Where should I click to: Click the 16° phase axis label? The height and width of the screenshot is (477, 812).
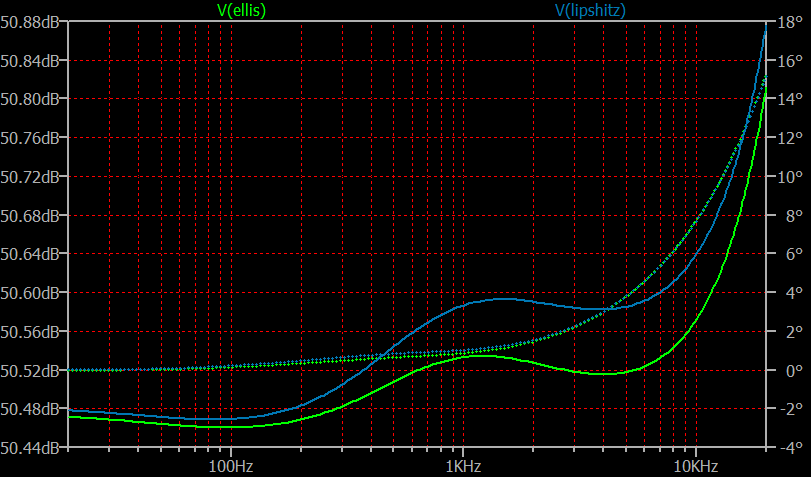tap(790, 61)
